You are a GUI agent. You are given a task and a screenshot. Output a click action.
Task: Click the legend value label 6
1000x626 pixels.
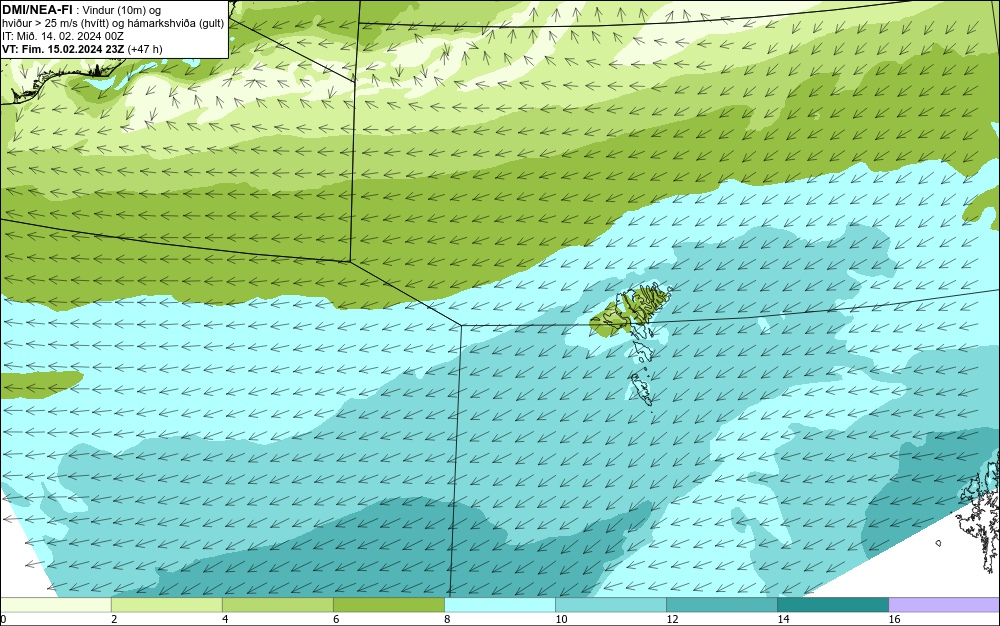pyautogui.click(x=336, y=619)
